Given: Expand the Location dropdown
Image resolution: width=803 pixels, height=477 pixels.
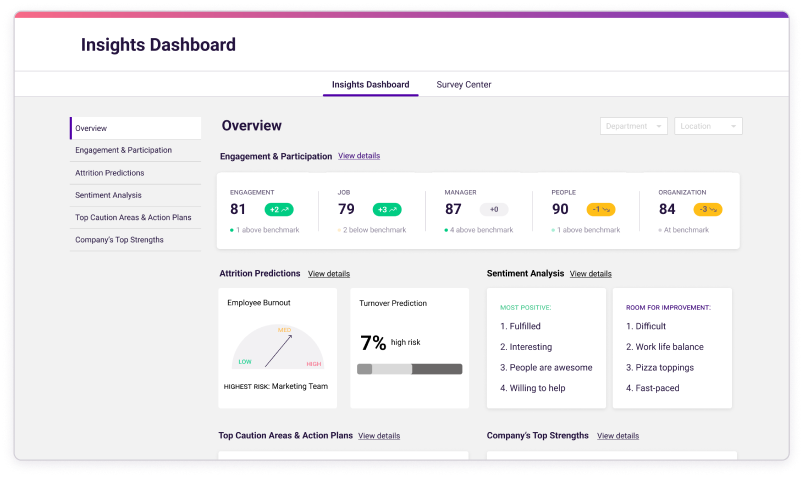Looking at the screenshot, I should [708, 126].
